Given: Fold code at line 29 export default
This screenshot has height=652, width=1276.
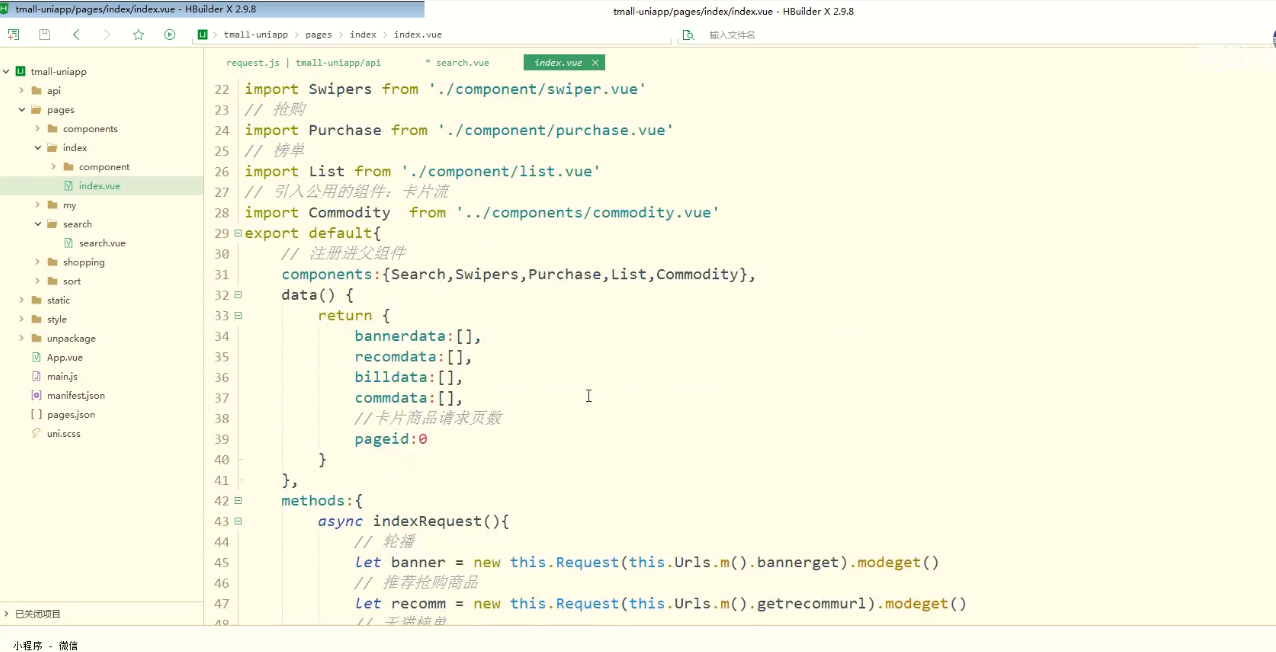Looking at the screenshot, I should coord(238,233).
